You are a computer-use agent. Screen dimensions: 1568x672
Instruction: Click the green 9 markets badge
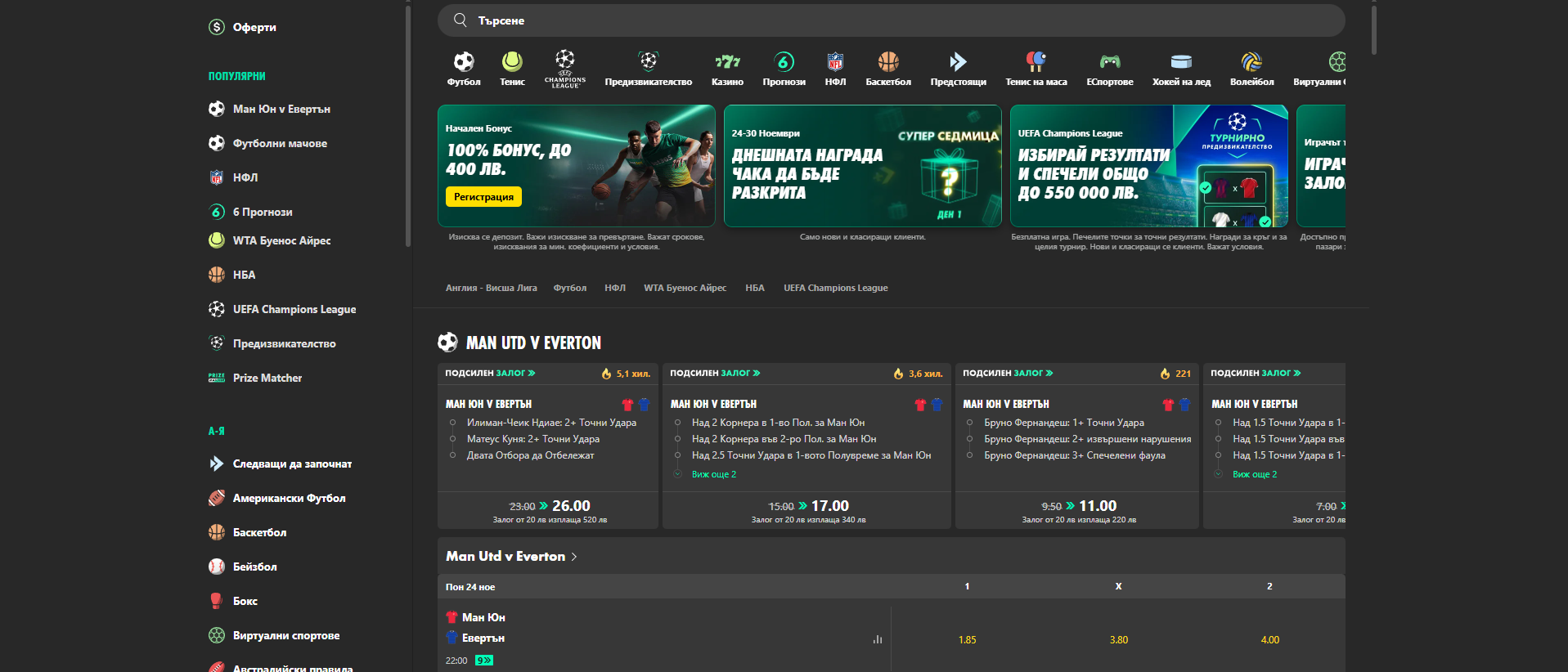point(484,661)
